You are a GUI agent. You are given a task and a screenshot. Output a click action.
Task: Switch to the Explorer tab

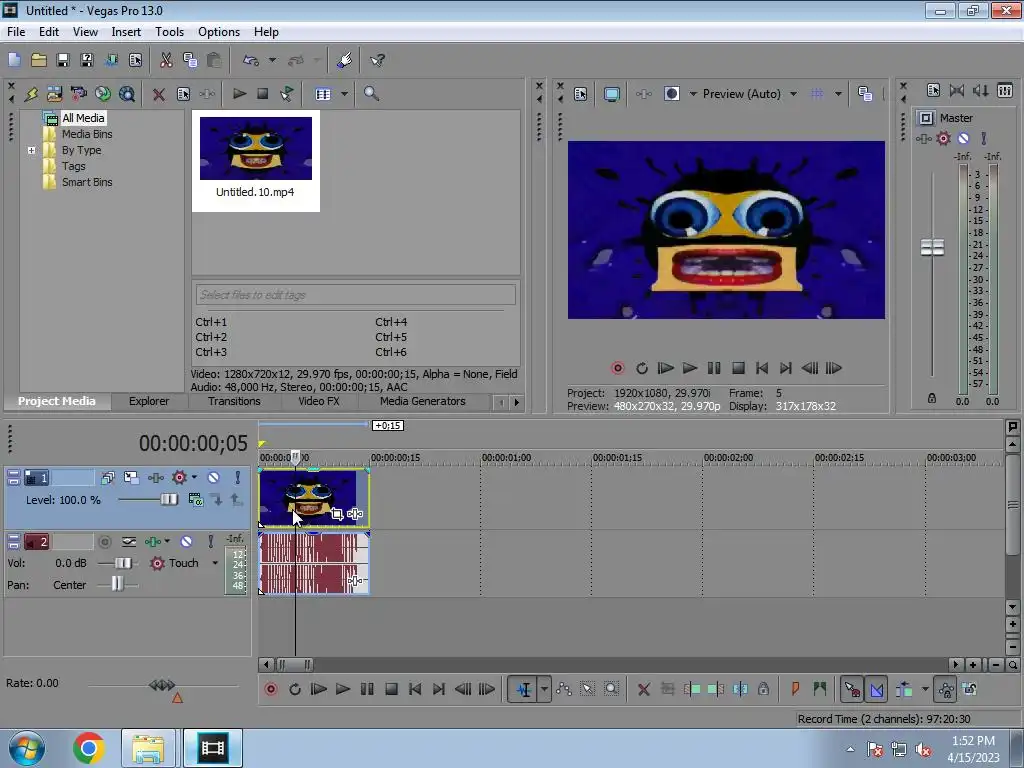pos(149,401)
